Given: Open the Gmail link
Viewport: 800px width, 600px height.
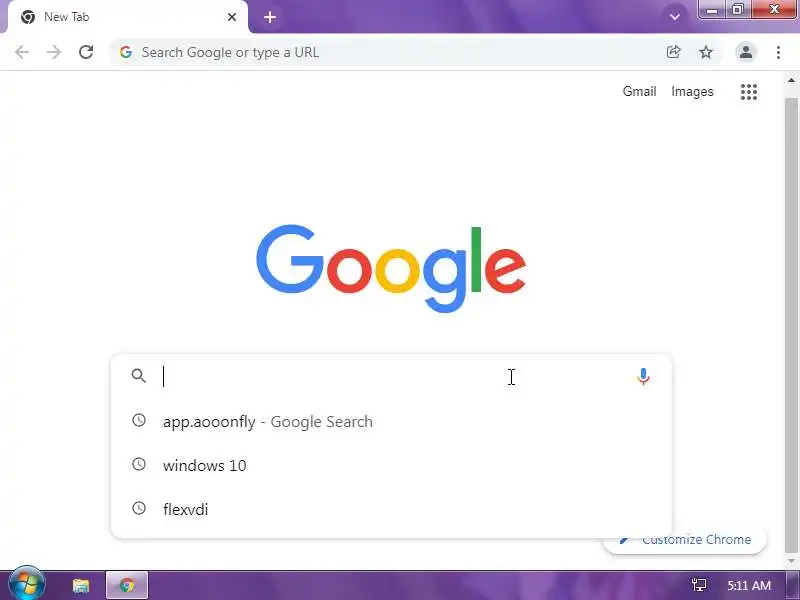Looking at the screenshot, I should coord(639,92).
